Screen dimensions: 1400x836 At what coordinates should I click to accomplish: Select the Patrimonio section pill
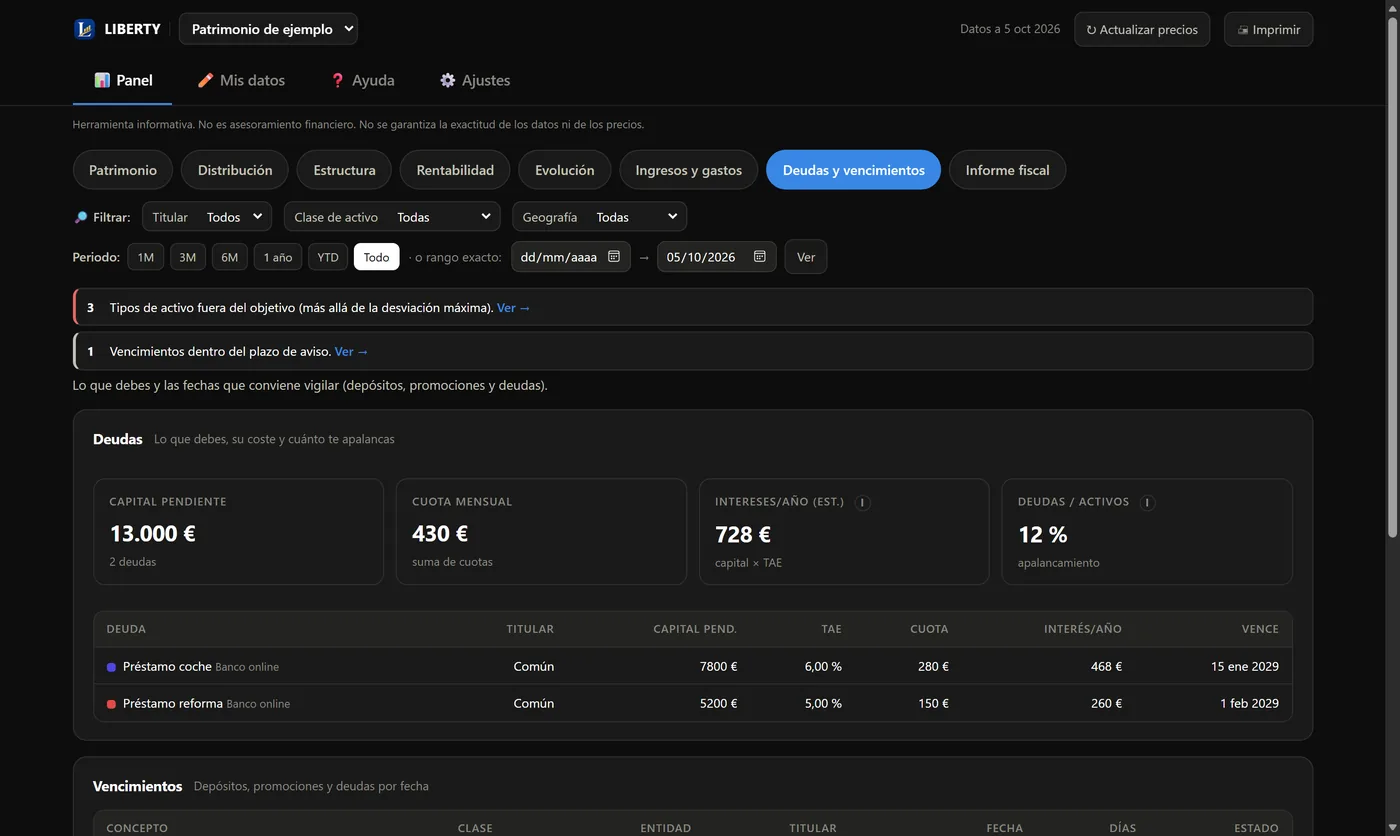pos(123,170)
